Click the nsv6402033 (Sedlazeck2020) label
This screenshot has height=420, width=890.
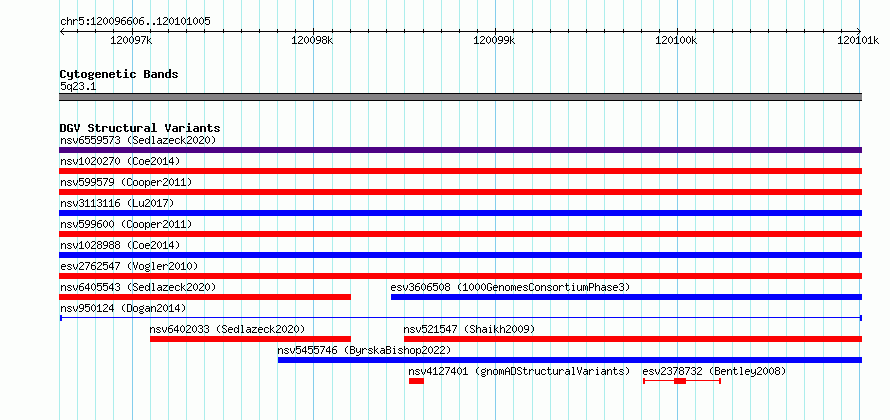pyautogui.click(x=228, y=329)
